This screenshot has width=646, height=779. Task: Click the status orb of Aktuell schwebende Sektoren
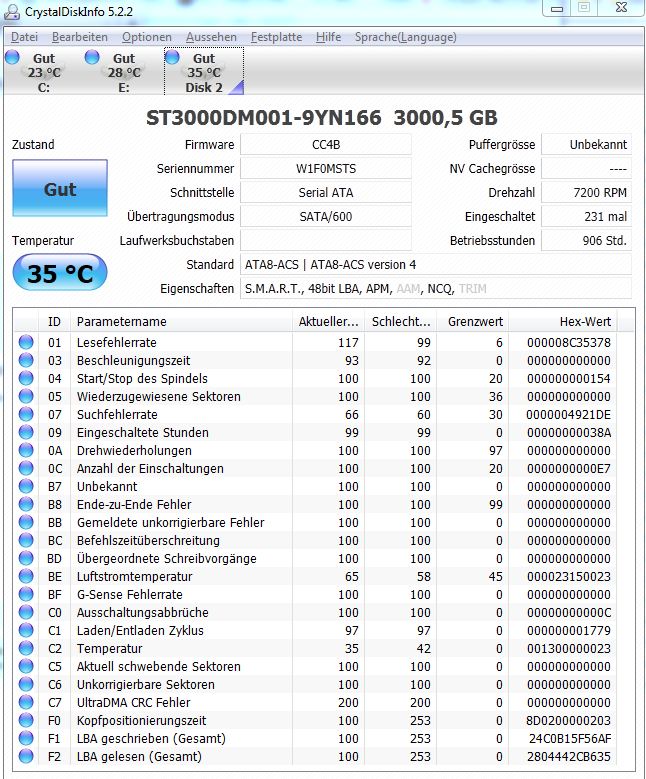(26, 666)
